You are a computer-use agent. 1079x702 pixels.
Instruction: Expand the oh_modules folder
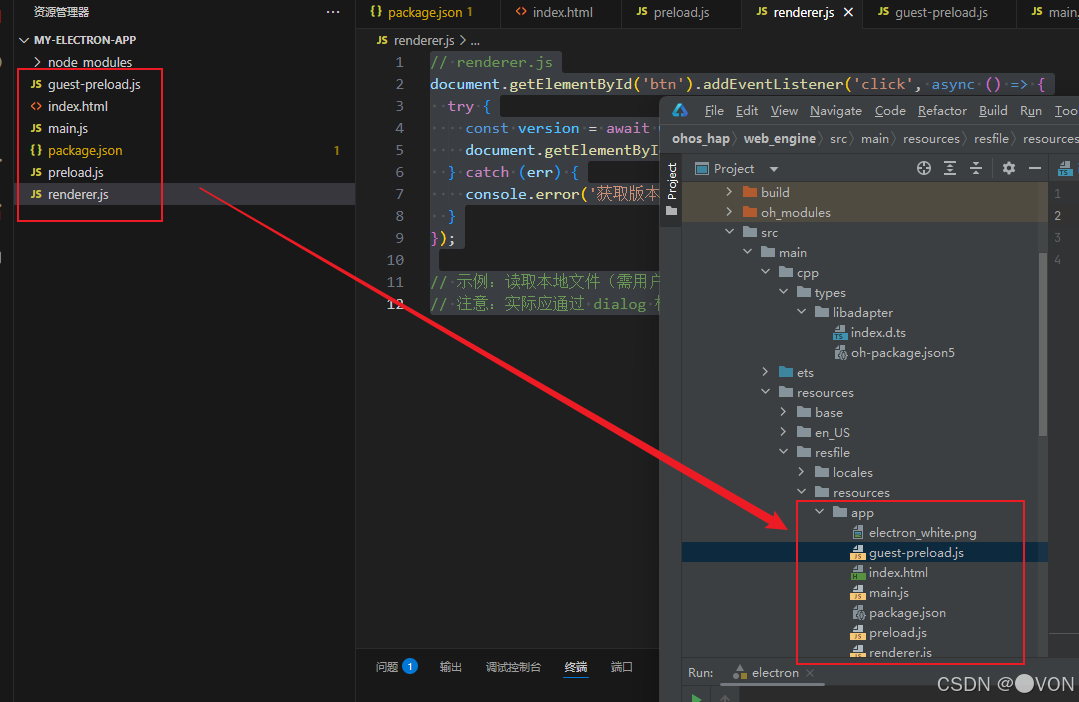coord(729,212)
